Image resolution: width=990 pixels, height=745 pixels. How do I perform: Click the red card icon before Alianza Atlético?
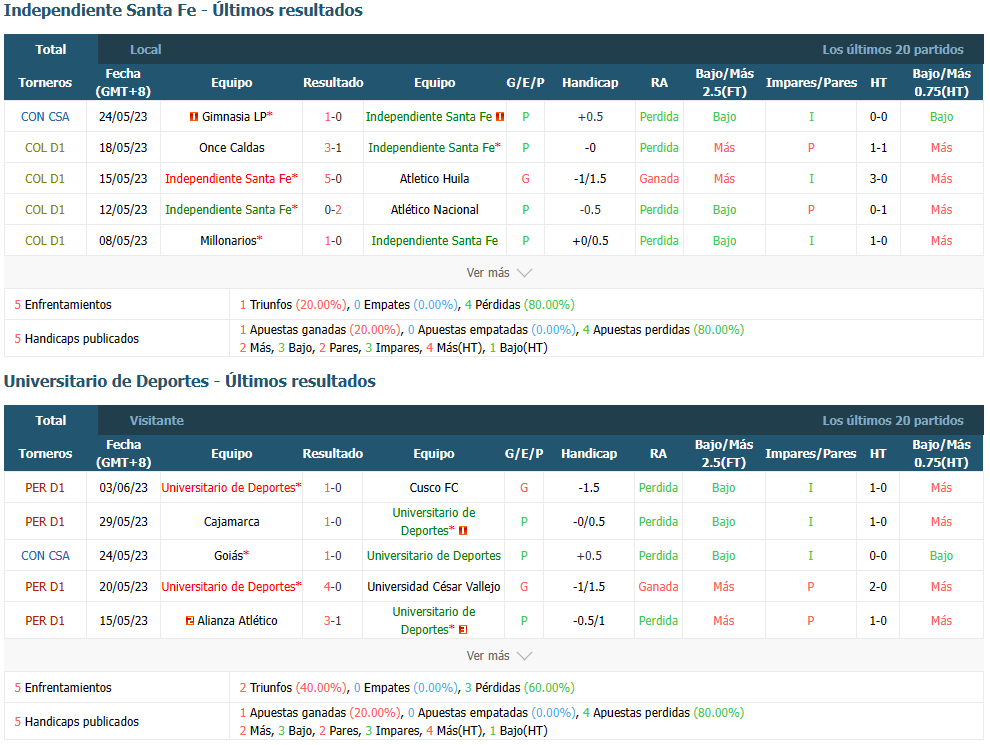(x=190, y=621)
